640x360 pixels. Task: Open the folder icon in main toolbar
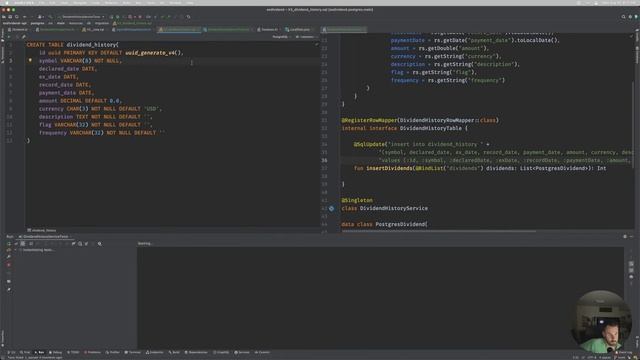tap(4, 17)
